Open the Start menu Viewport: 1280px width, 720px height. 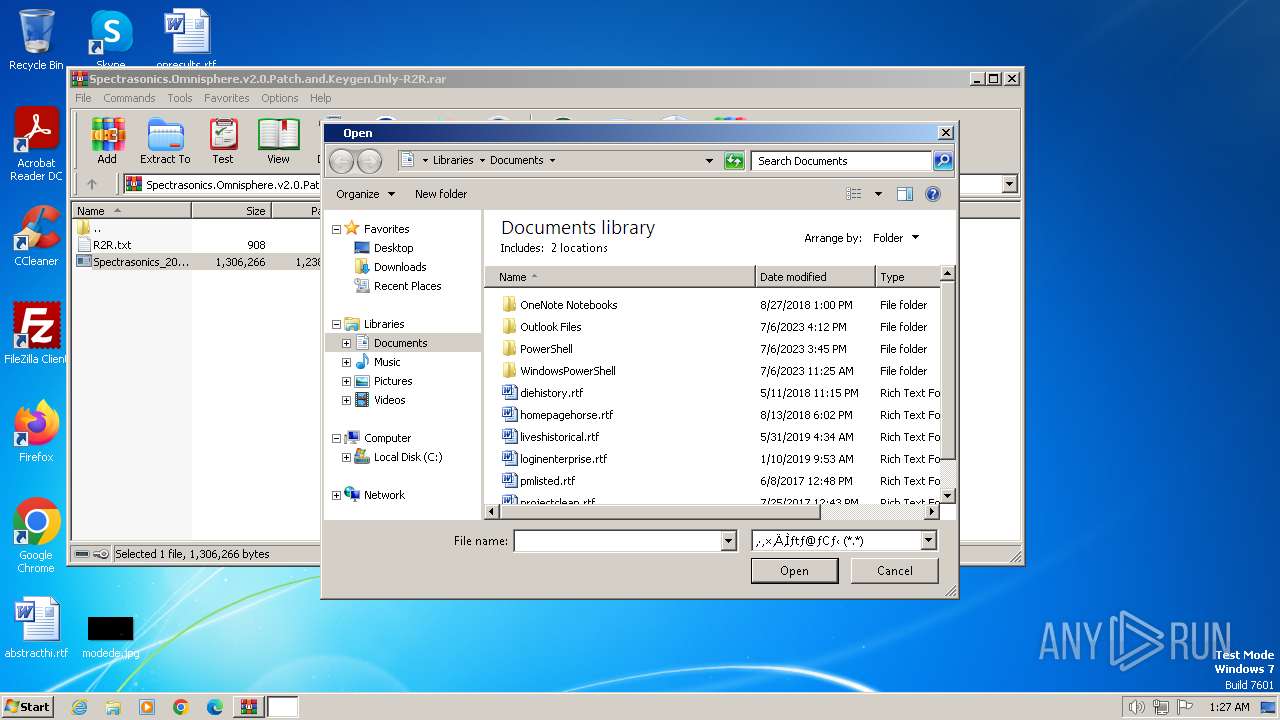pyautogui.click(x=27, y=706)
